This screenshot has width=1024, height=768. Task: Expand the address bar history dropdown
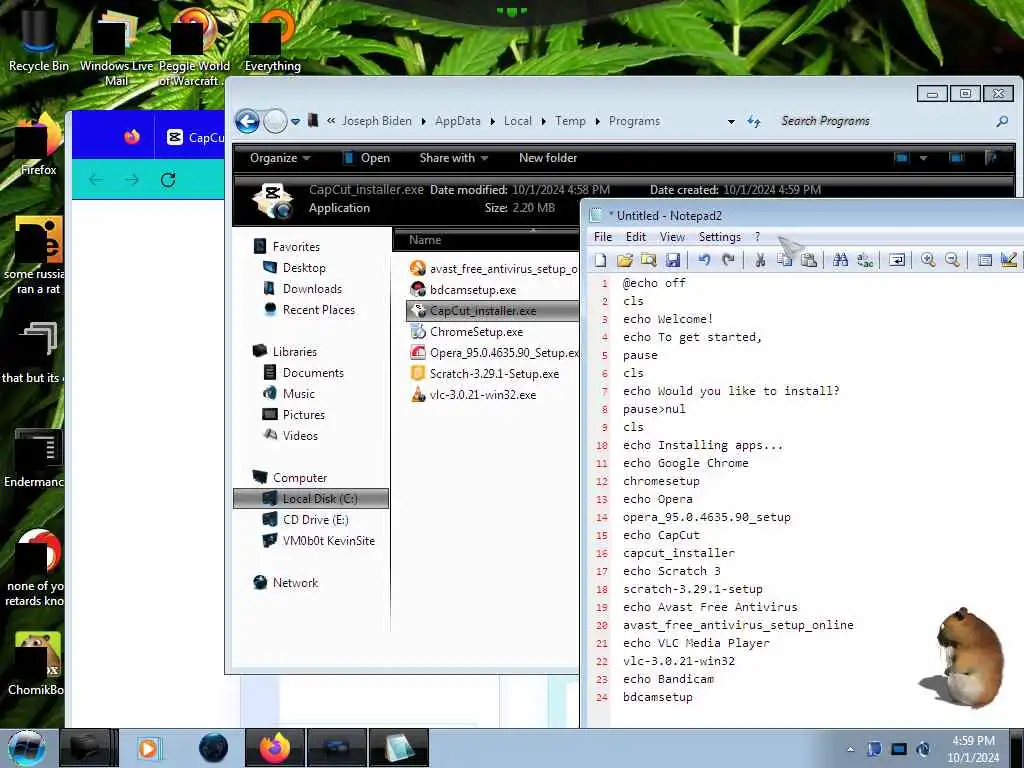tap(731, 121)
